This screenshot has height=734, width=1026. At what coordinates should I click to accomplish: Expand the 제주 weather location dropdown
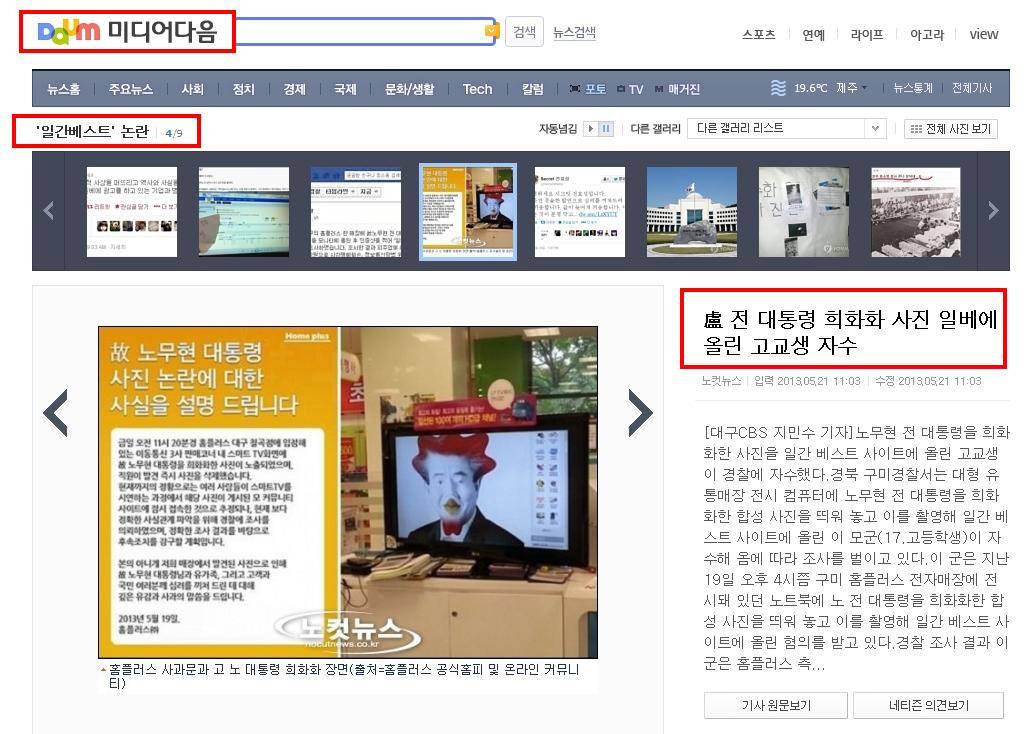(852, 88)
